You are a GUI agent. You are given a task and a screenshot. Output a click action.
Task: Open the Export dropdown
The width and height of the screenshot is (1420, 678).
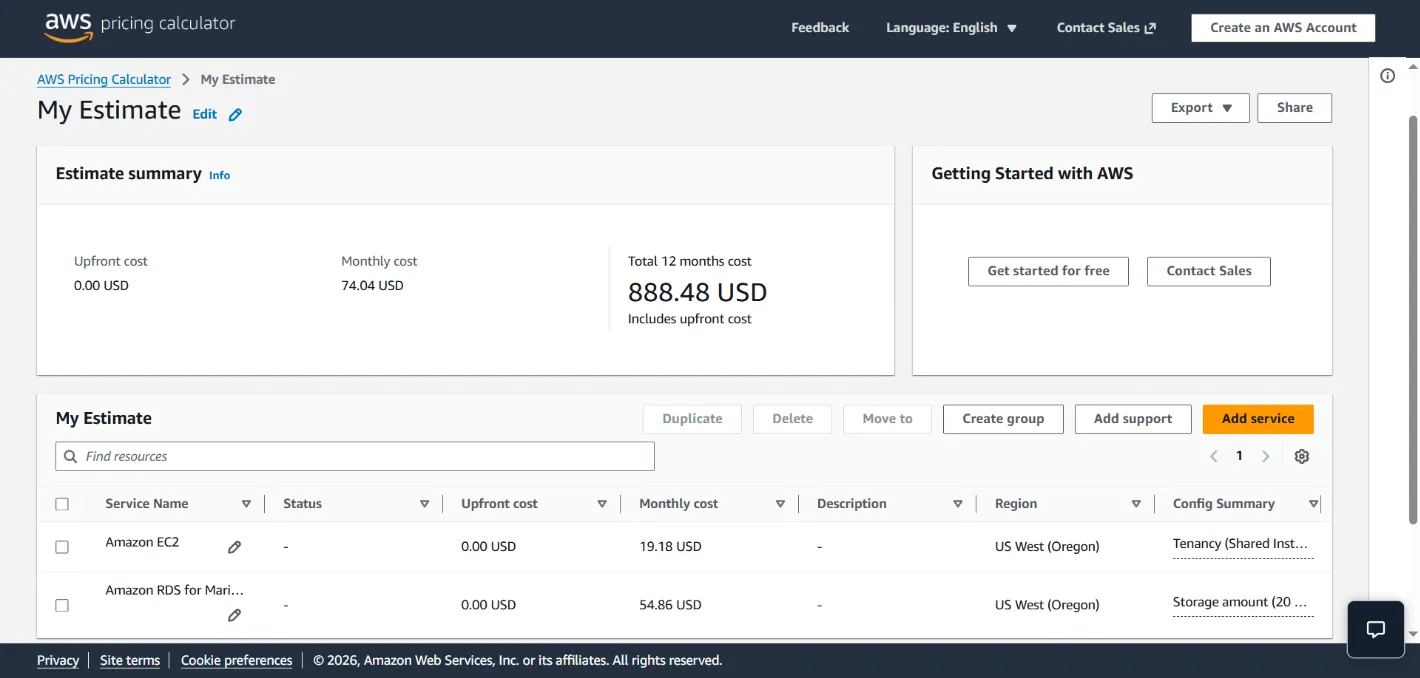coord(1201,108)
